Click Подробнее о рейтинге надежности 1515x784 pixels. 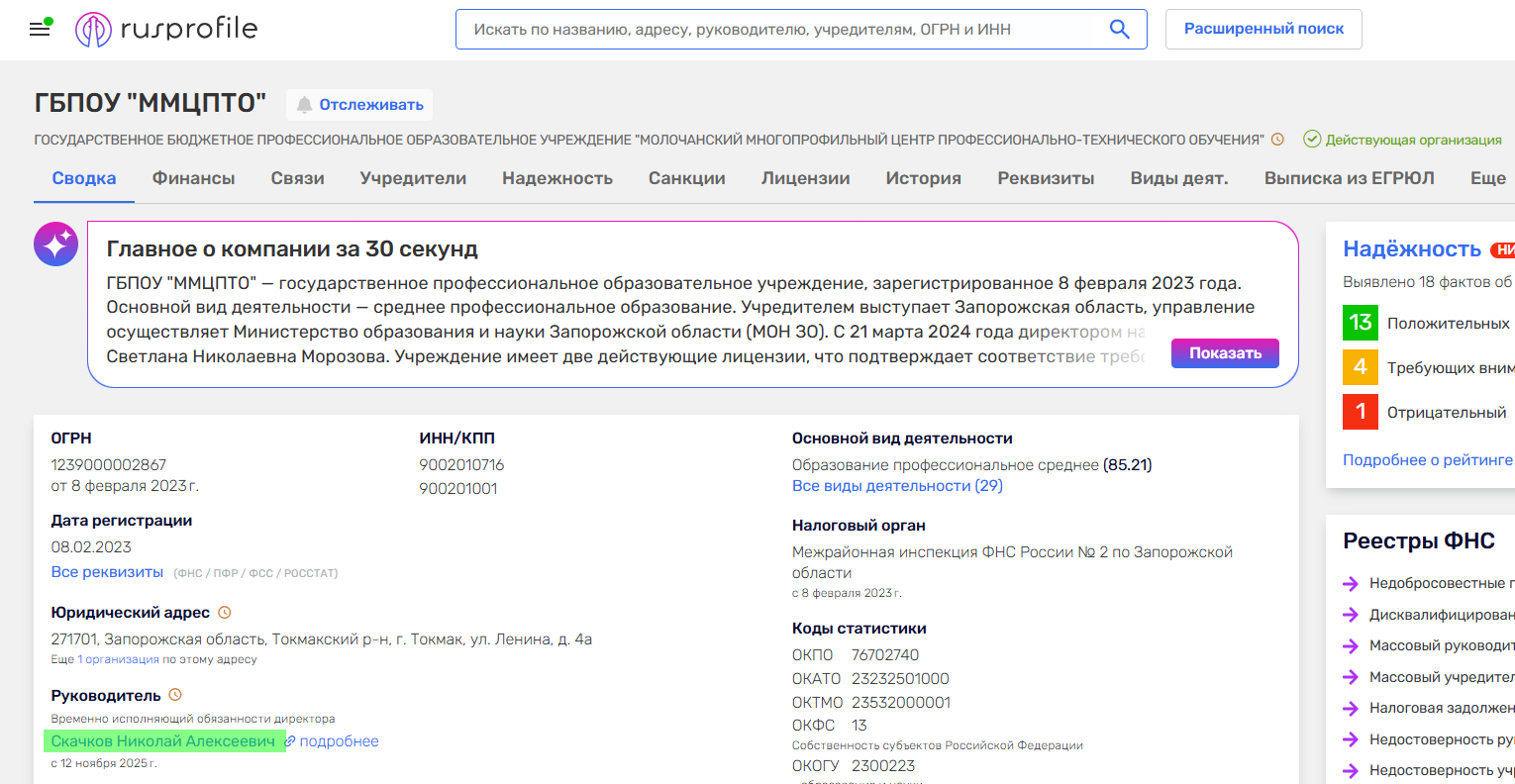coord(1428,459)
